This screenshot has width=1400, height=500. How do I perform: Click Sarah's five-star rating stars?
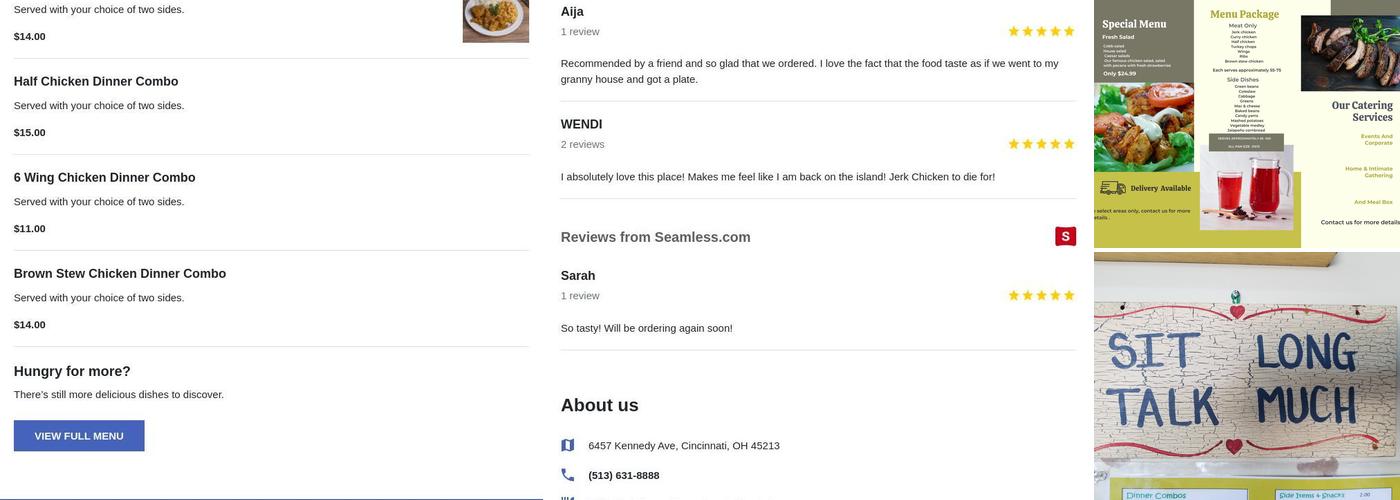[x=1041, y=296]
